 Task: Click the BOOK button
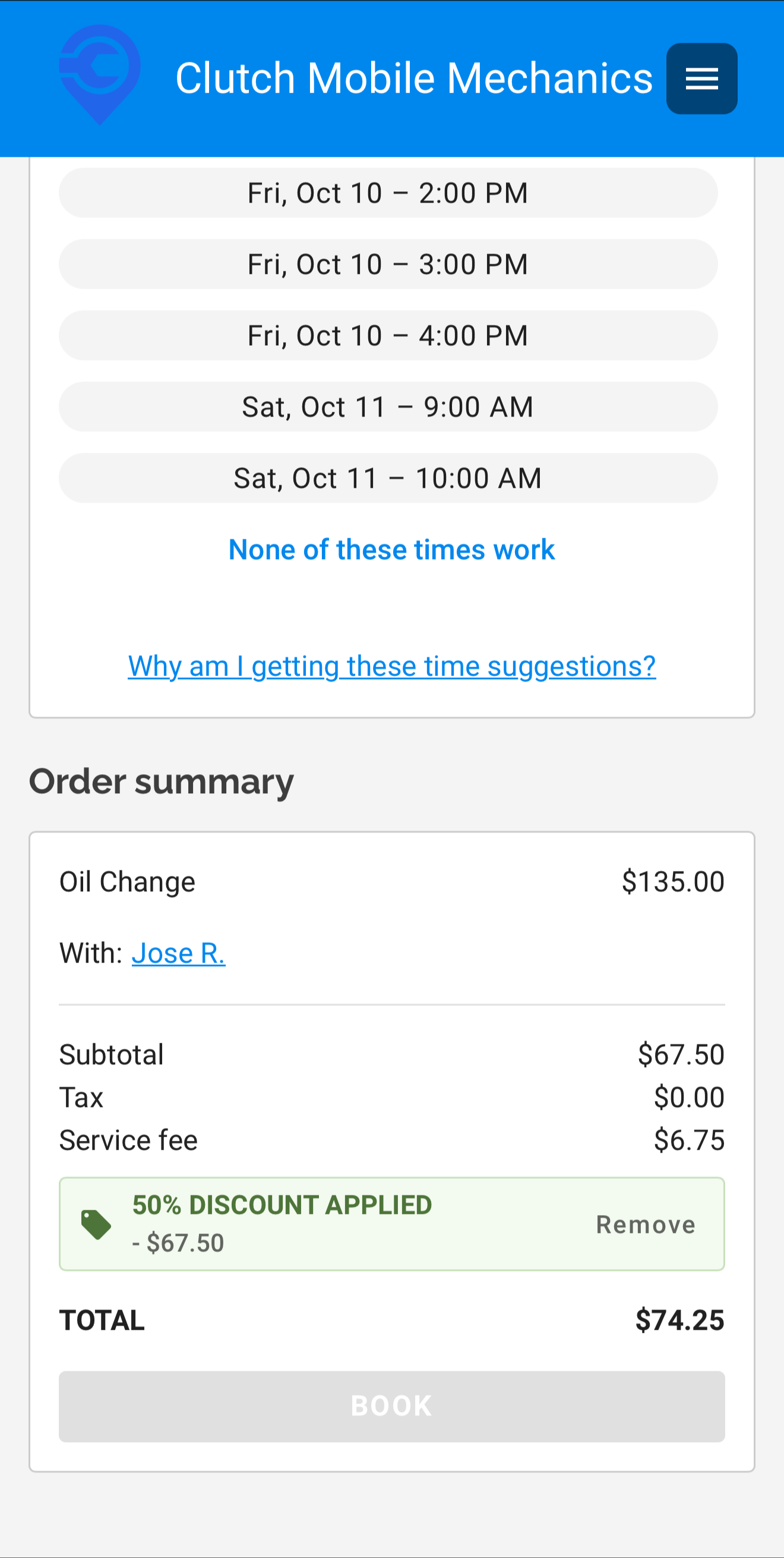point(391,1407)
